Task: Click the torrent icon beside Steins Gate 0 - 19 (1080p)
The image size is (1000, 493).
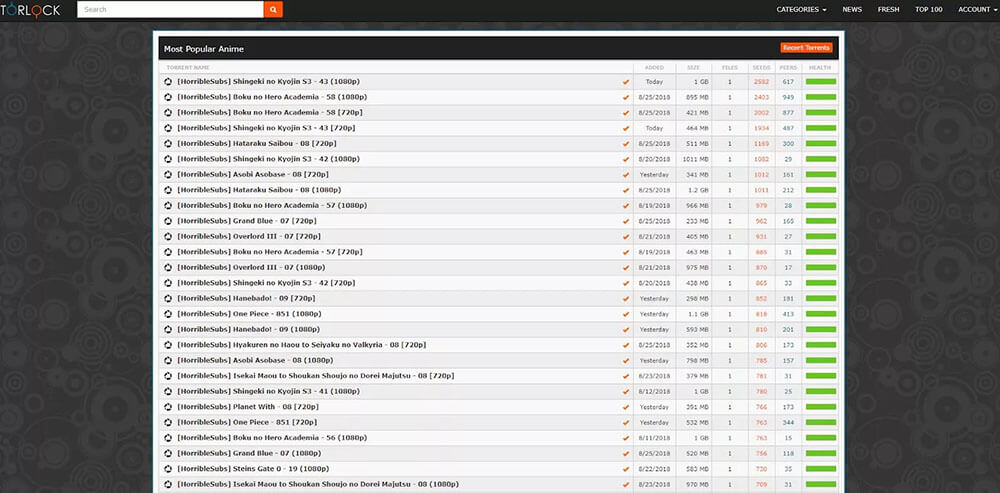Action: pyautogui.click(x=168, y=469)
